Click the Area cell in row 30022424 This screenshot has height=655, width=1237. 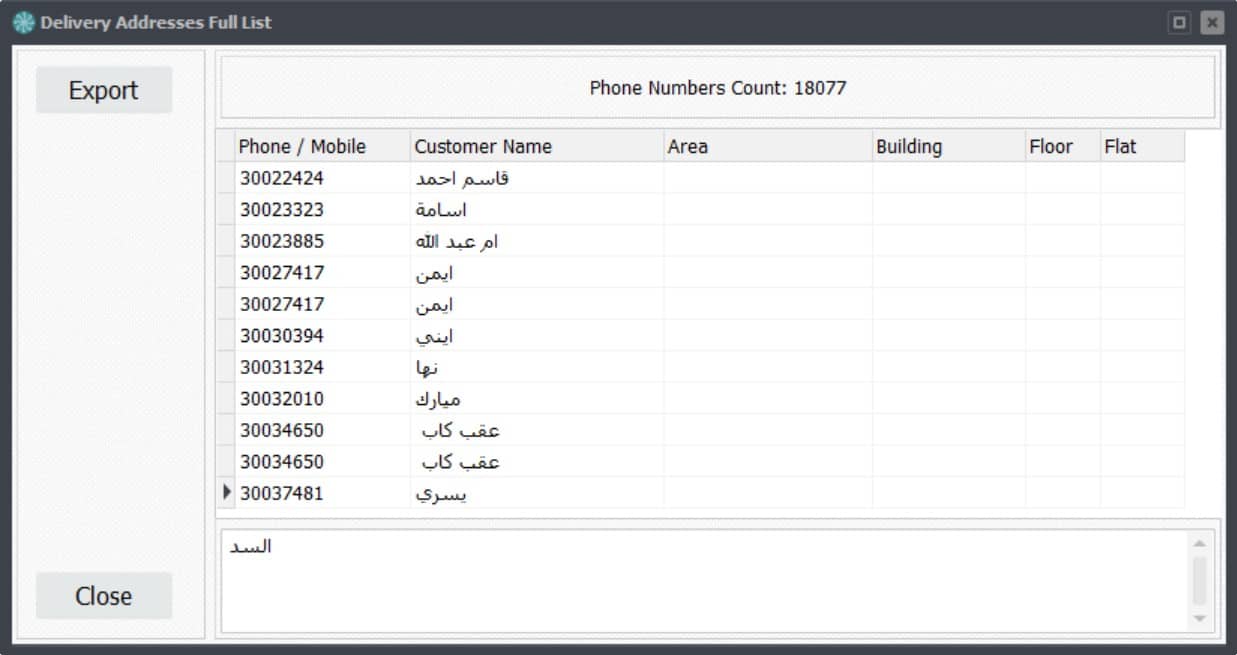(x=768, y=178)
